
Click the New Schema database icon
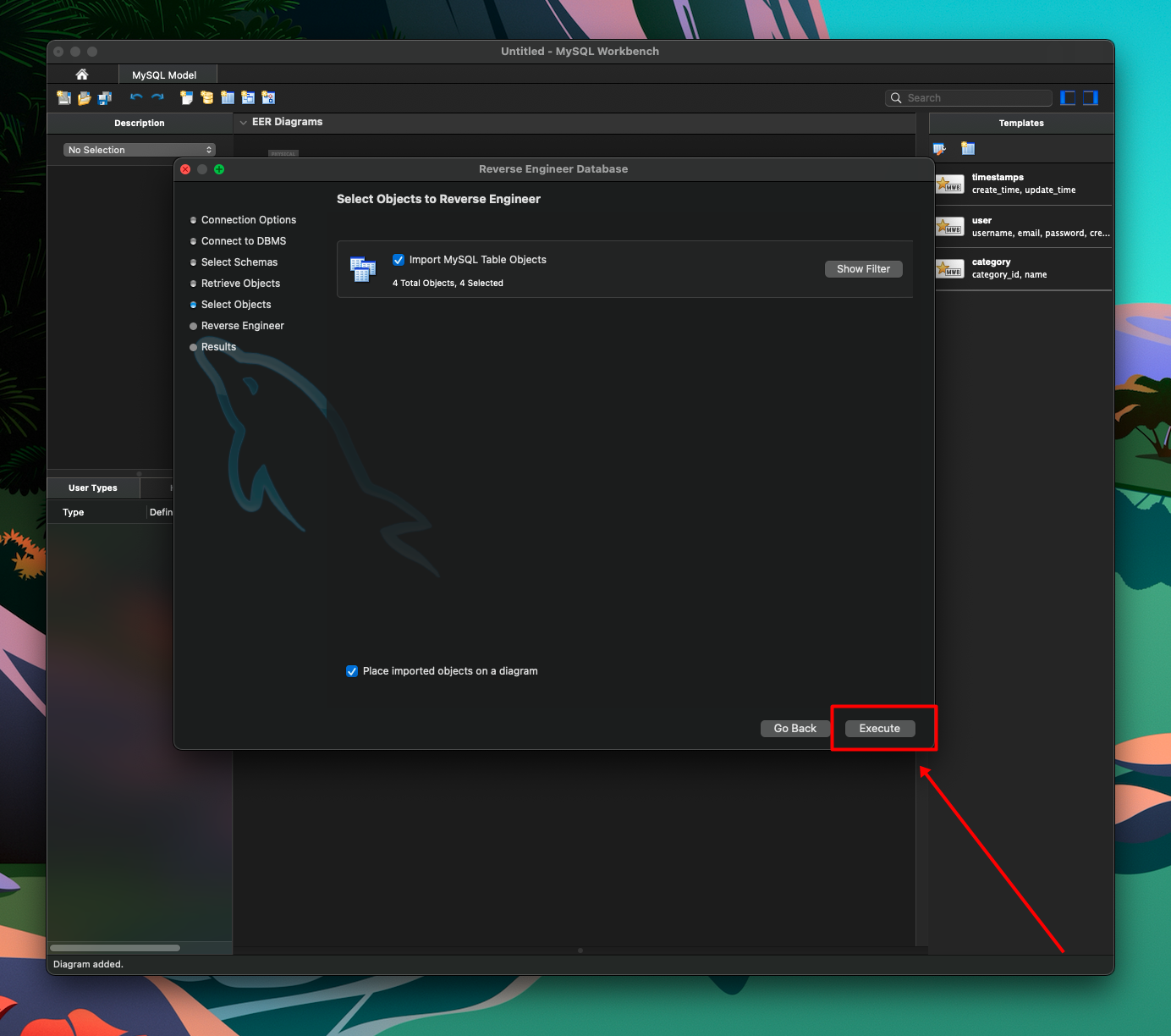[x=207, y=98]
